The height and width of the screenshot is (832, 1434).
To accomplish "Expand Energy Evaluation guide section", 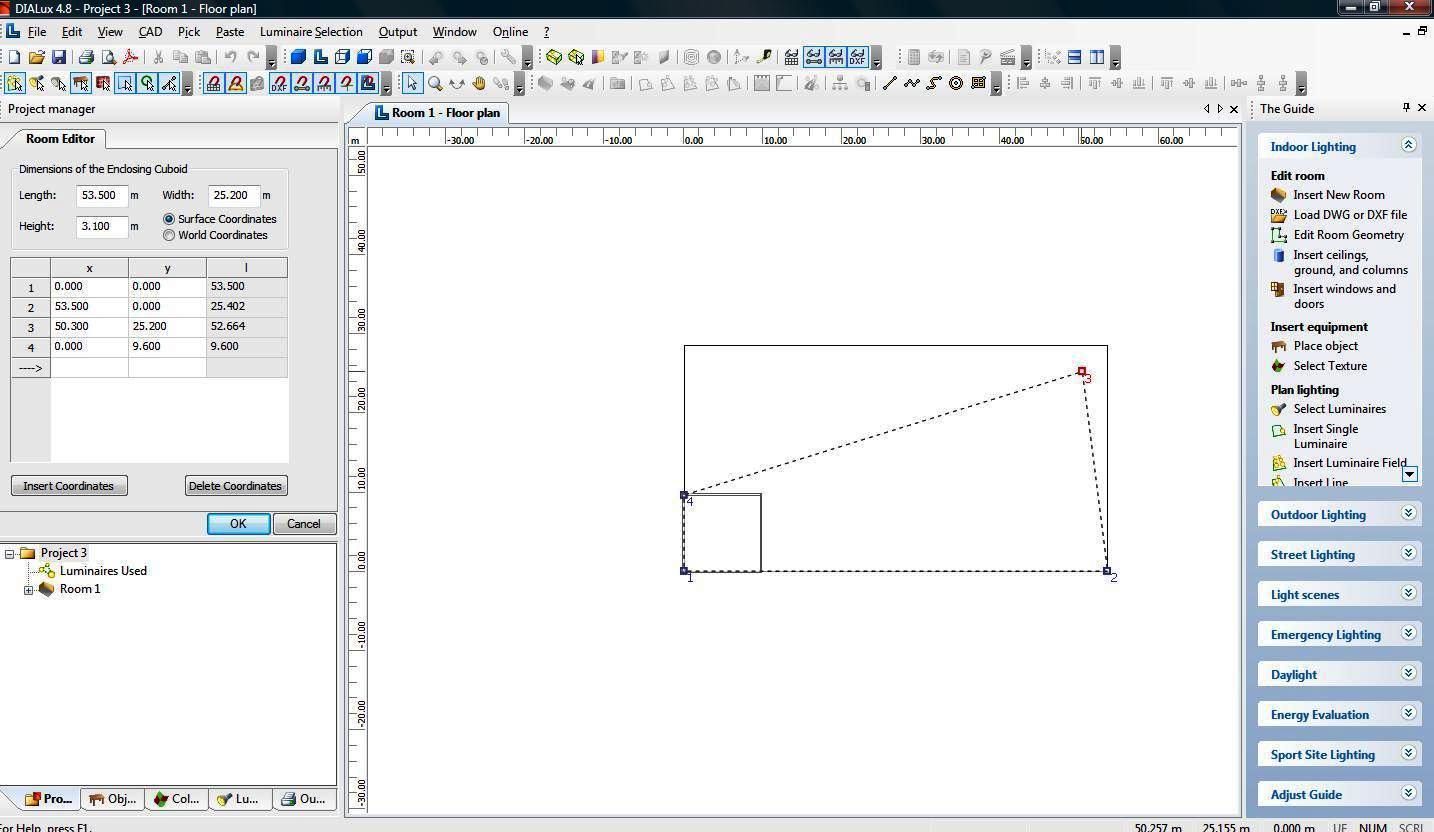I will [x=1409, y=713].
